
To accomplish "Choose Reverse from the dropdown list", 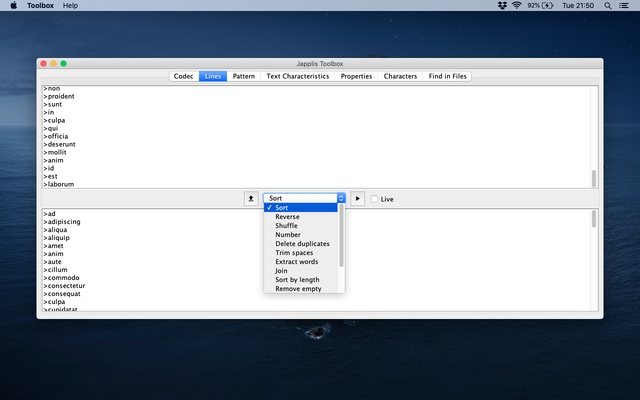I will coord(301,217).
